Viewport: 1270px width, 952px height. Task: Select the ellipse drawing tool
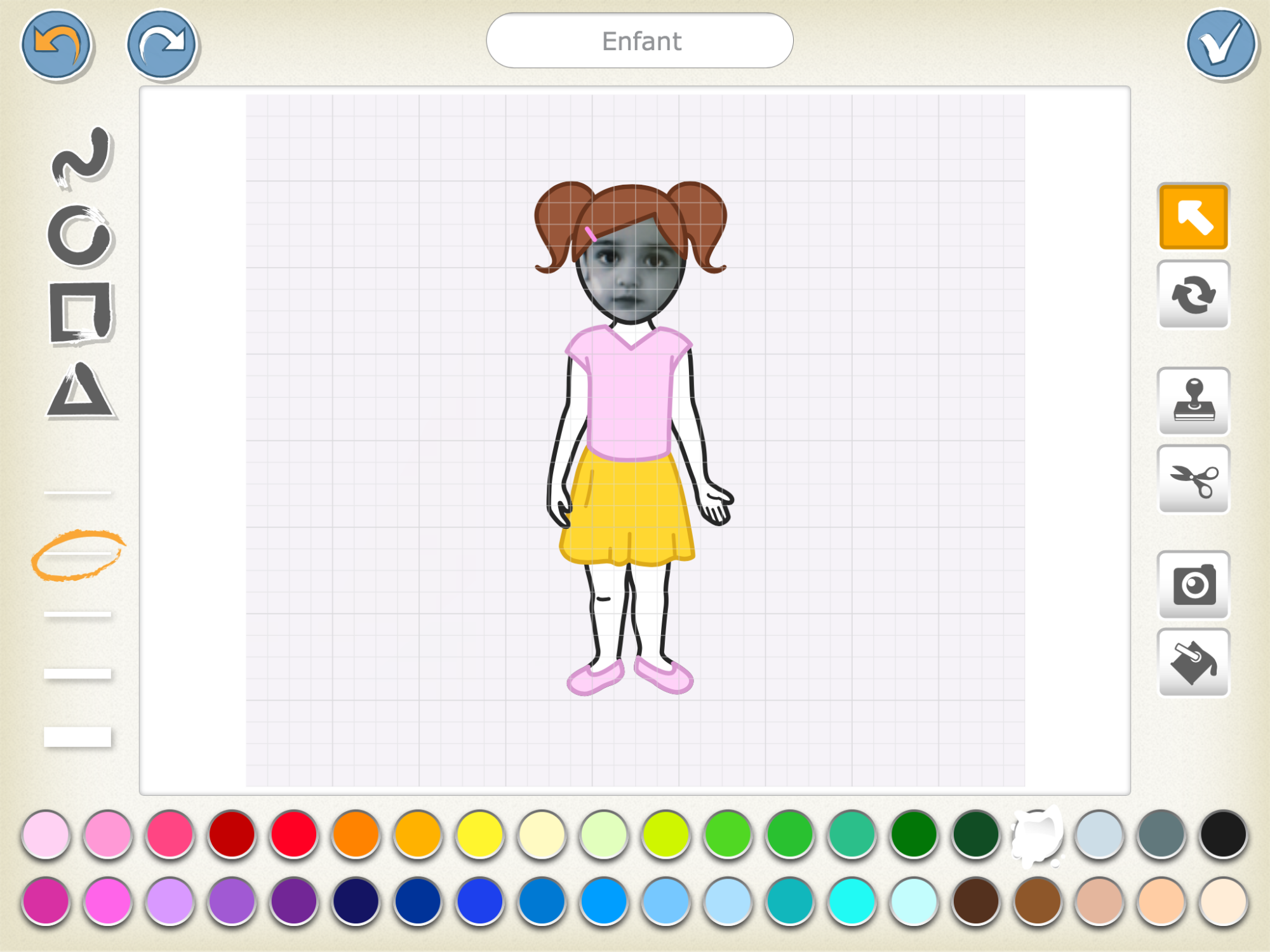80,236
